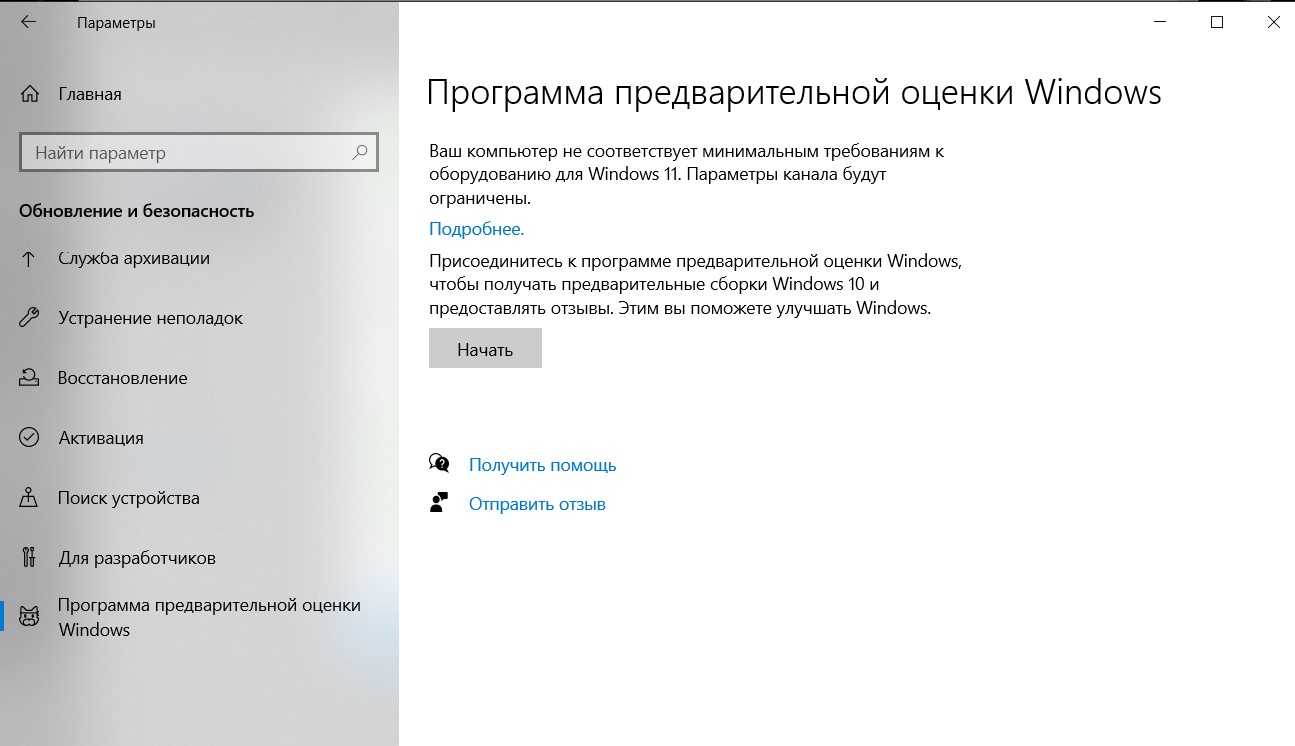Image resolution: width=1295 pixels, height=746 pixels.
Task: Open the Главная home page
Action: (89, 94)
